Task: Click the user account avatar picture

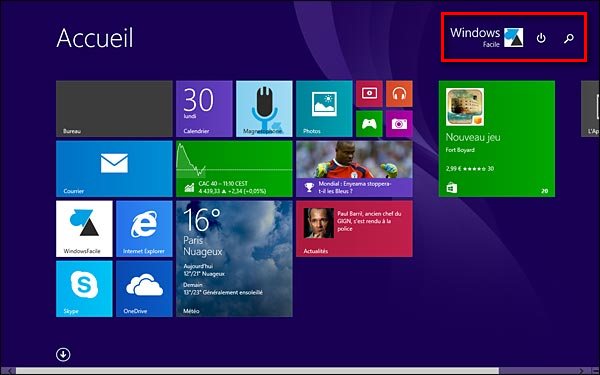Action: pyautogui.click(x=514, y=38)
